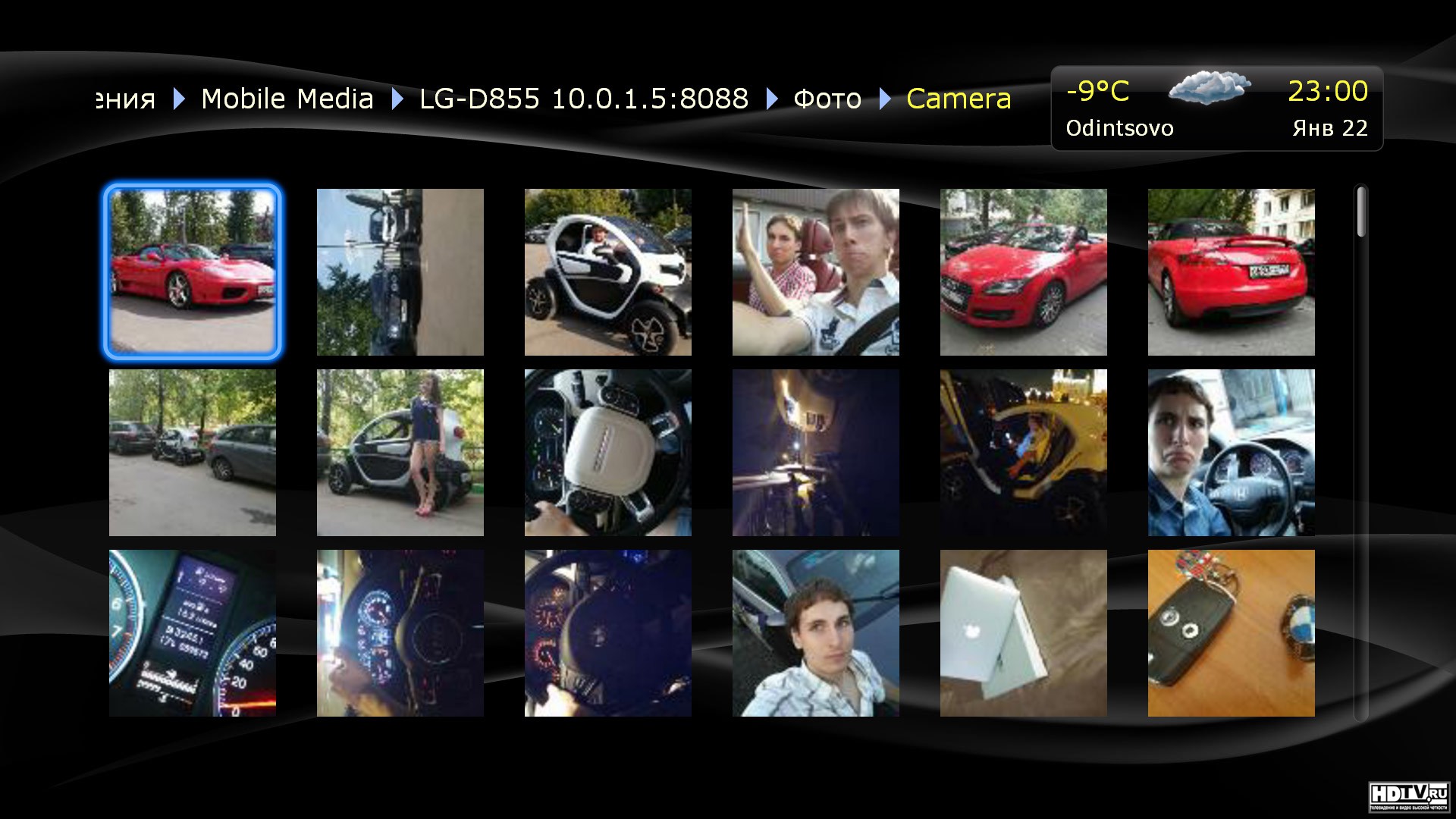Open the man's outdoor selfie by car thumbnail
Screen dimensions: 1456x819
[x=816, y=633]
